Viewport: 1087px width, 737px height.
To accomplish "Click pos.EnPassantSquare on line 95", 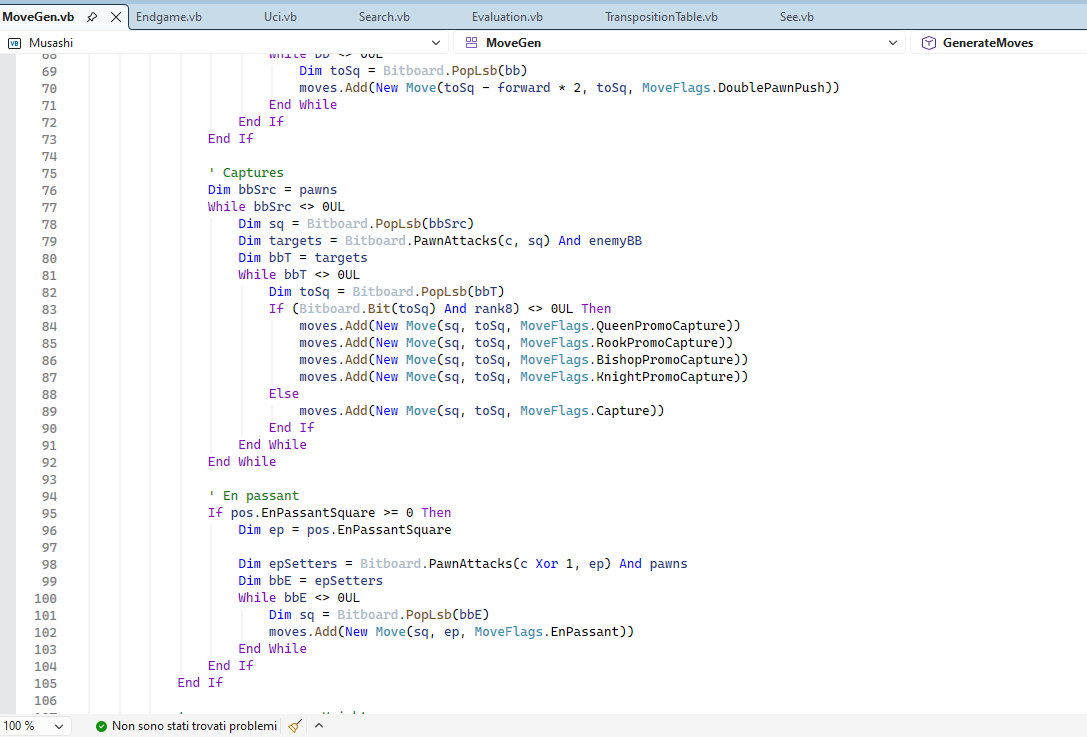I will 303,513.
